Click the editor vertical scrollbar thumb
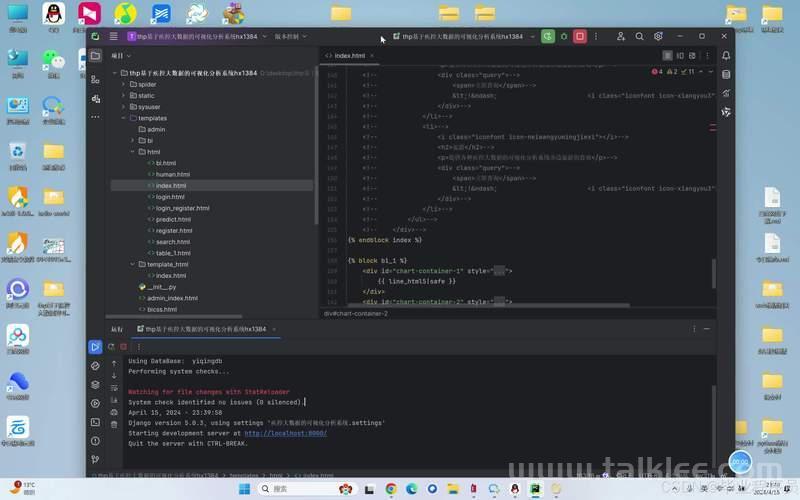 (x=713, y=273)
